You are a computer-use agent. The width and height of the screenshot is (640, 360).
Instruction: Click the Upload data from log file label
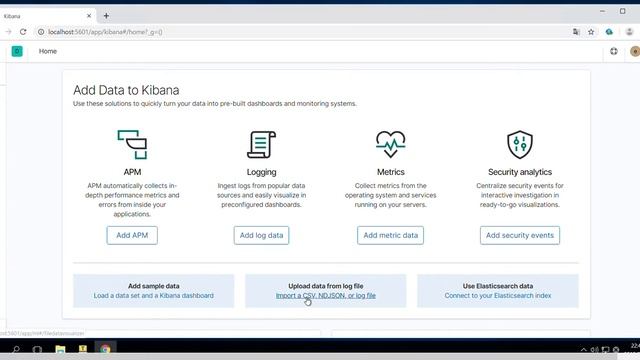point(326,286)
